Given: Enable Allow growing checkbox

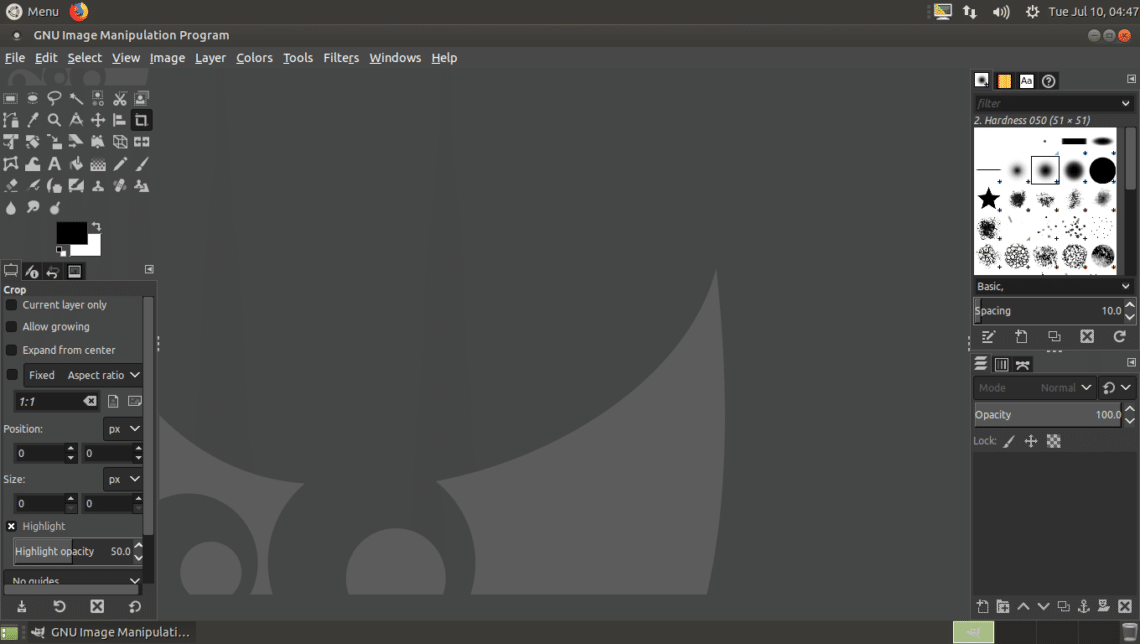Looking at the screenshot, I should pos(12,326).
